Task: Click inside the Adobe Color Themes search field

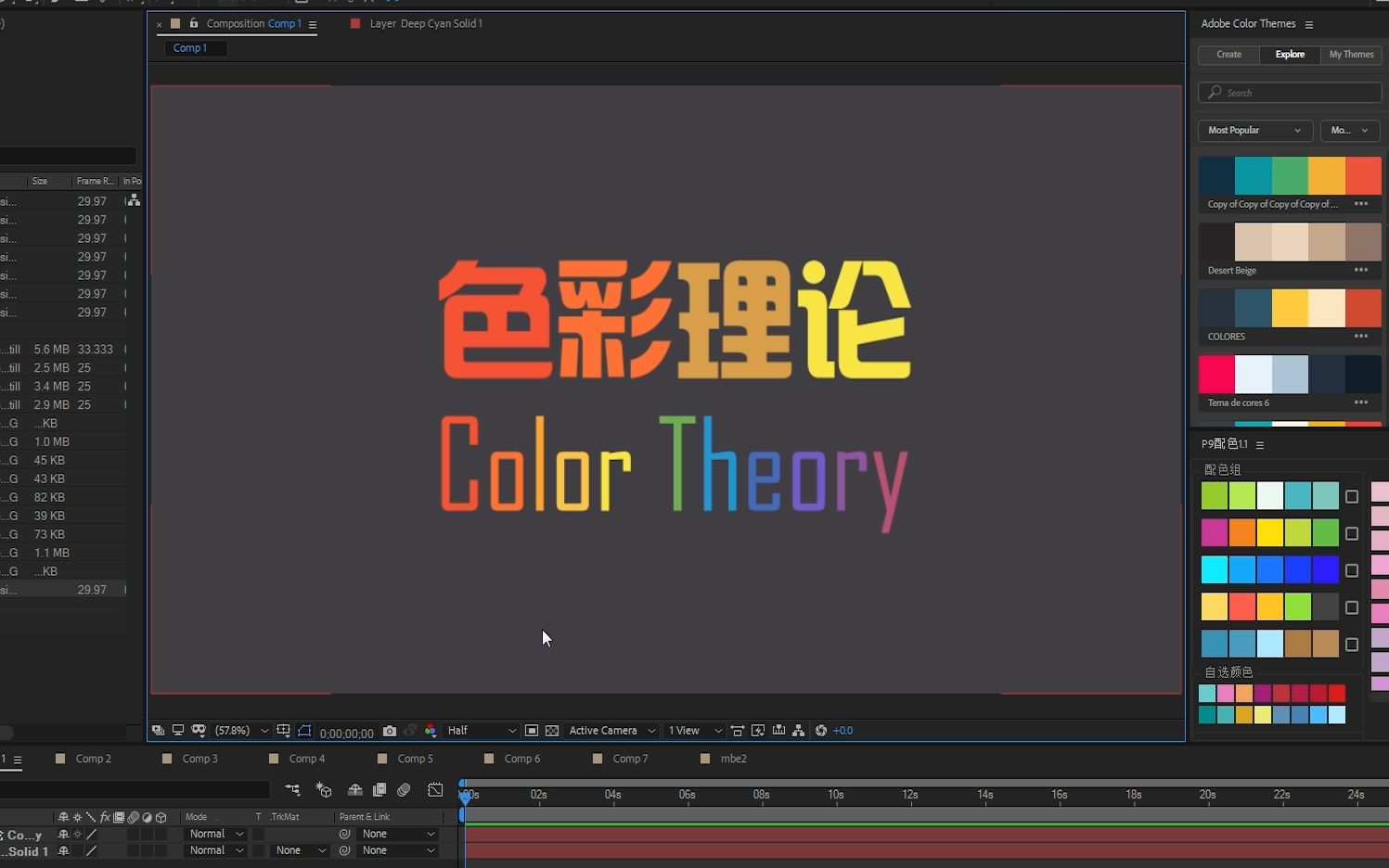Action: [x=1289, y=92]
